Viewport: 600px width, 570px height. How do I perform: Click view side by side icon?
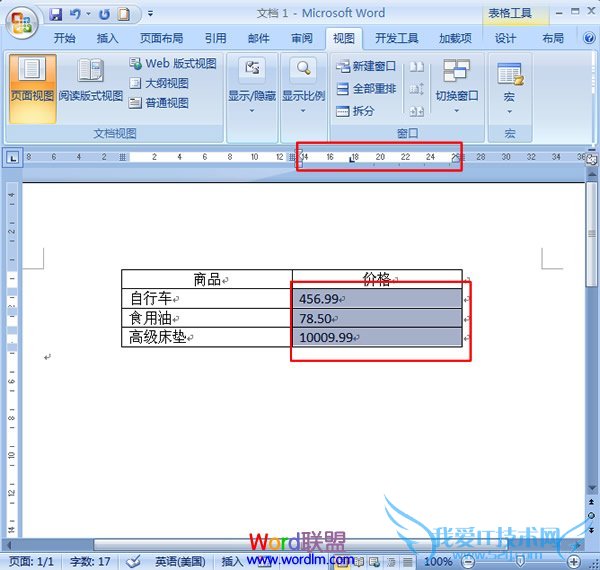pyautogui.click(x=416, y=67)
